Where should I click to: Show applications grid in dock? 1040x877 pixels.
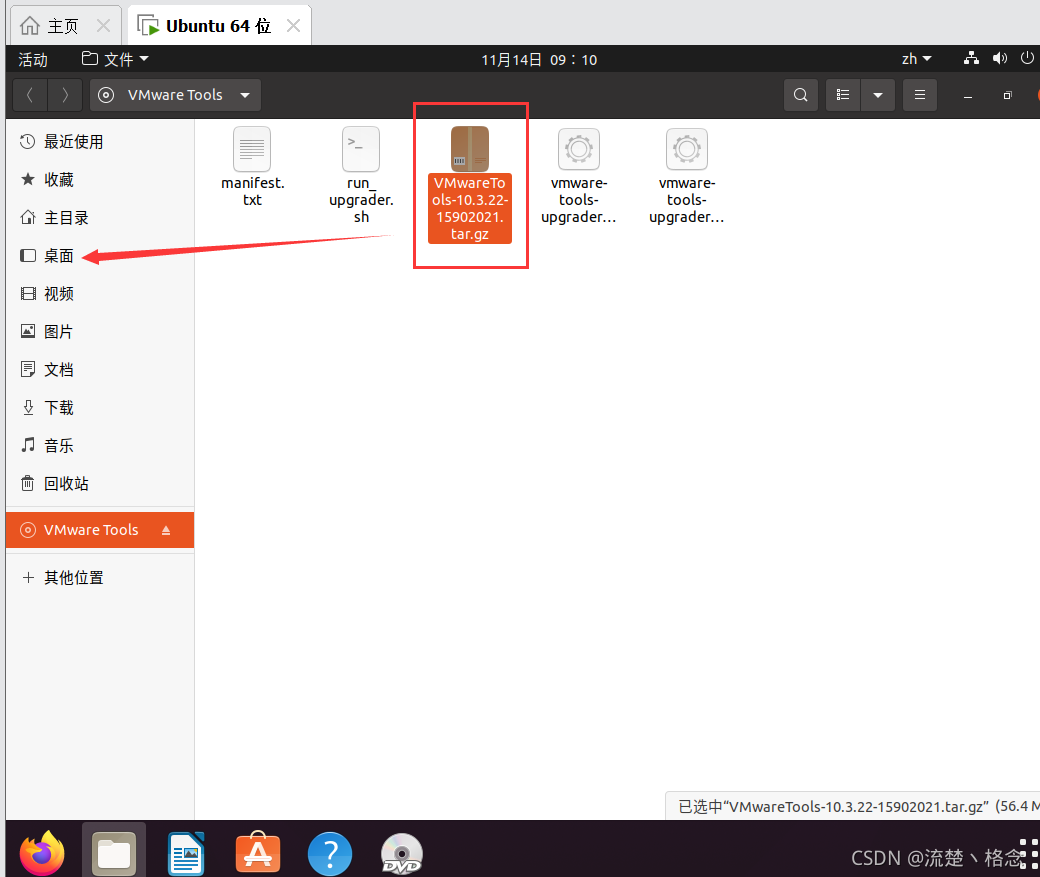tap(1028, 854)
